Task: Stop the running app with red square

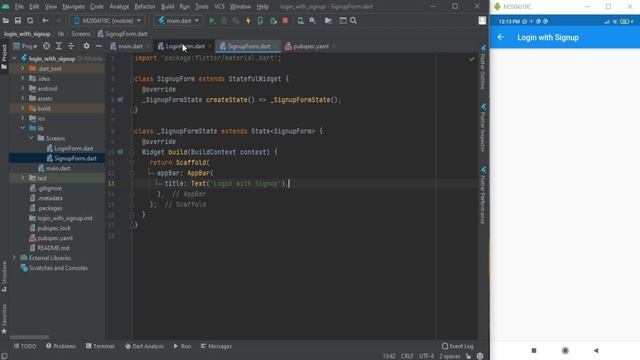Action: [x=285, y=20]
